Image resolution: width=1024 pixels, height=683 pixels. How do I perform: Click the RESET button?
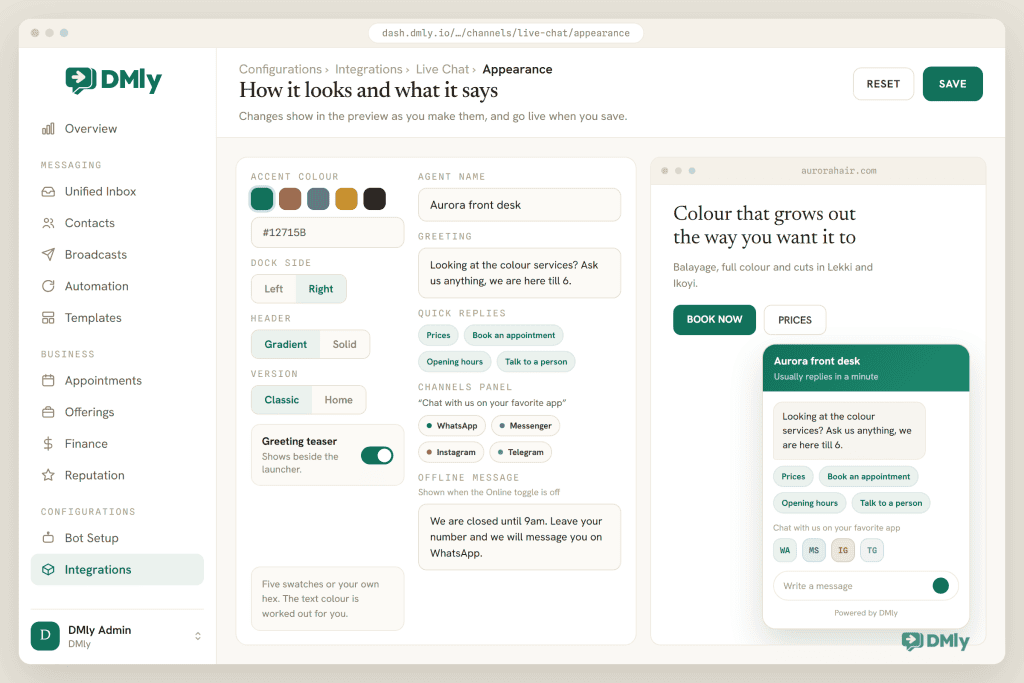(883, 84)
